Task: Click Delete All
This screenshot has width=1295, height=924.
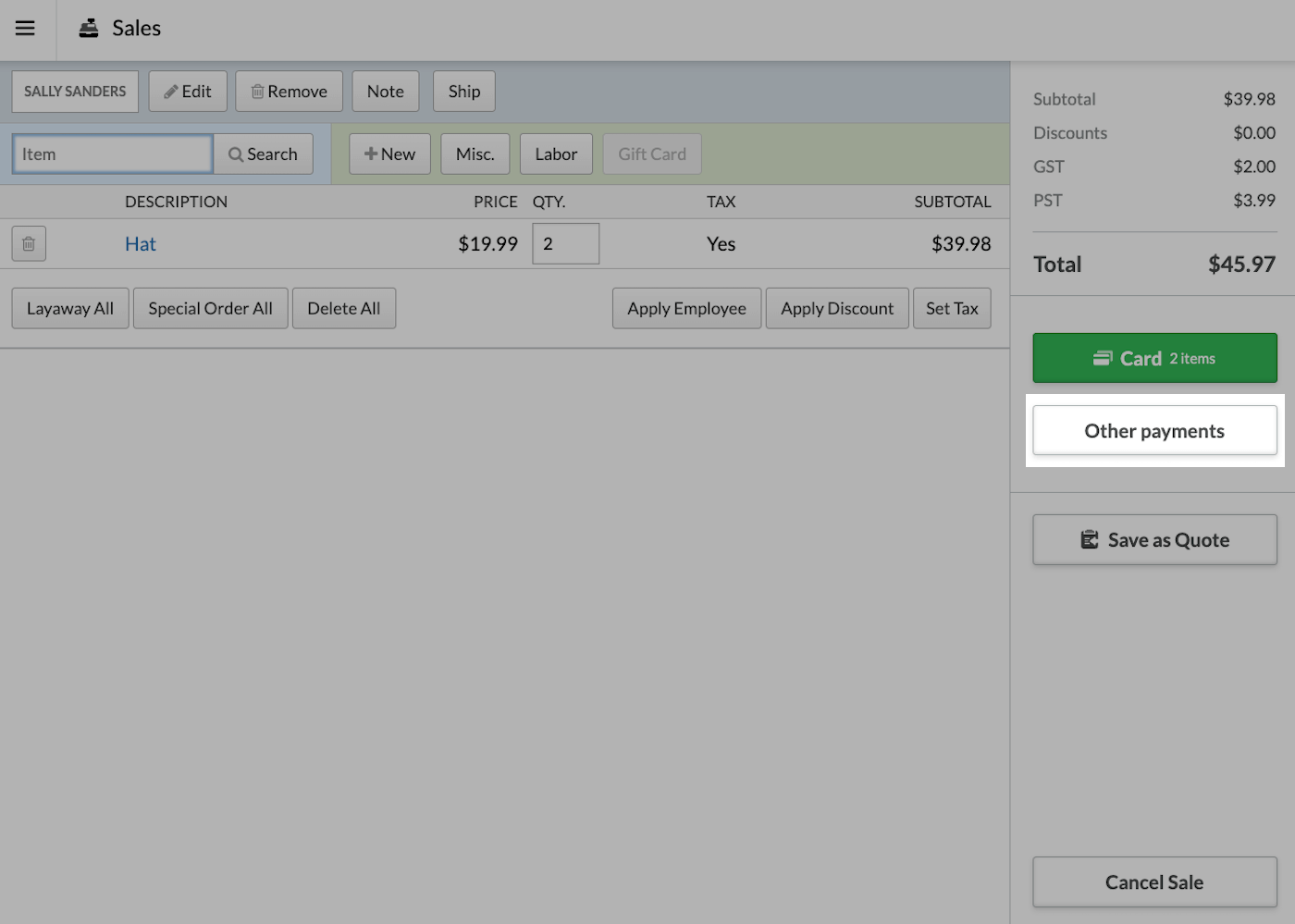Action: tap(344, 309)
